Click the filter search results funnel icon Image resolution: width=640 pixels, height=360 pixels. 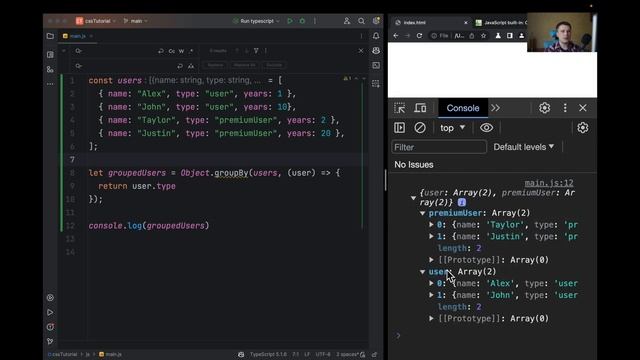pos(256,51)
